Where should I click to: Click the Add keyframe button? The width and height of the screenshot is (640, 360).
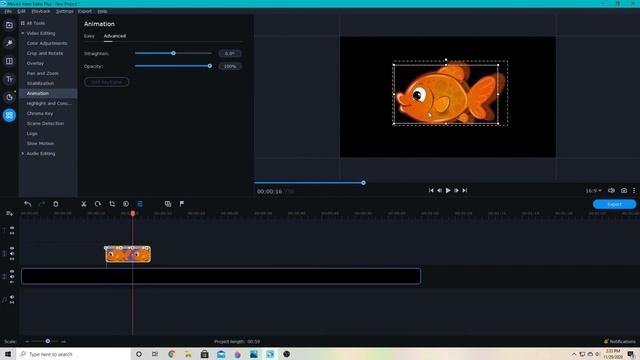[x=107, y=82]
